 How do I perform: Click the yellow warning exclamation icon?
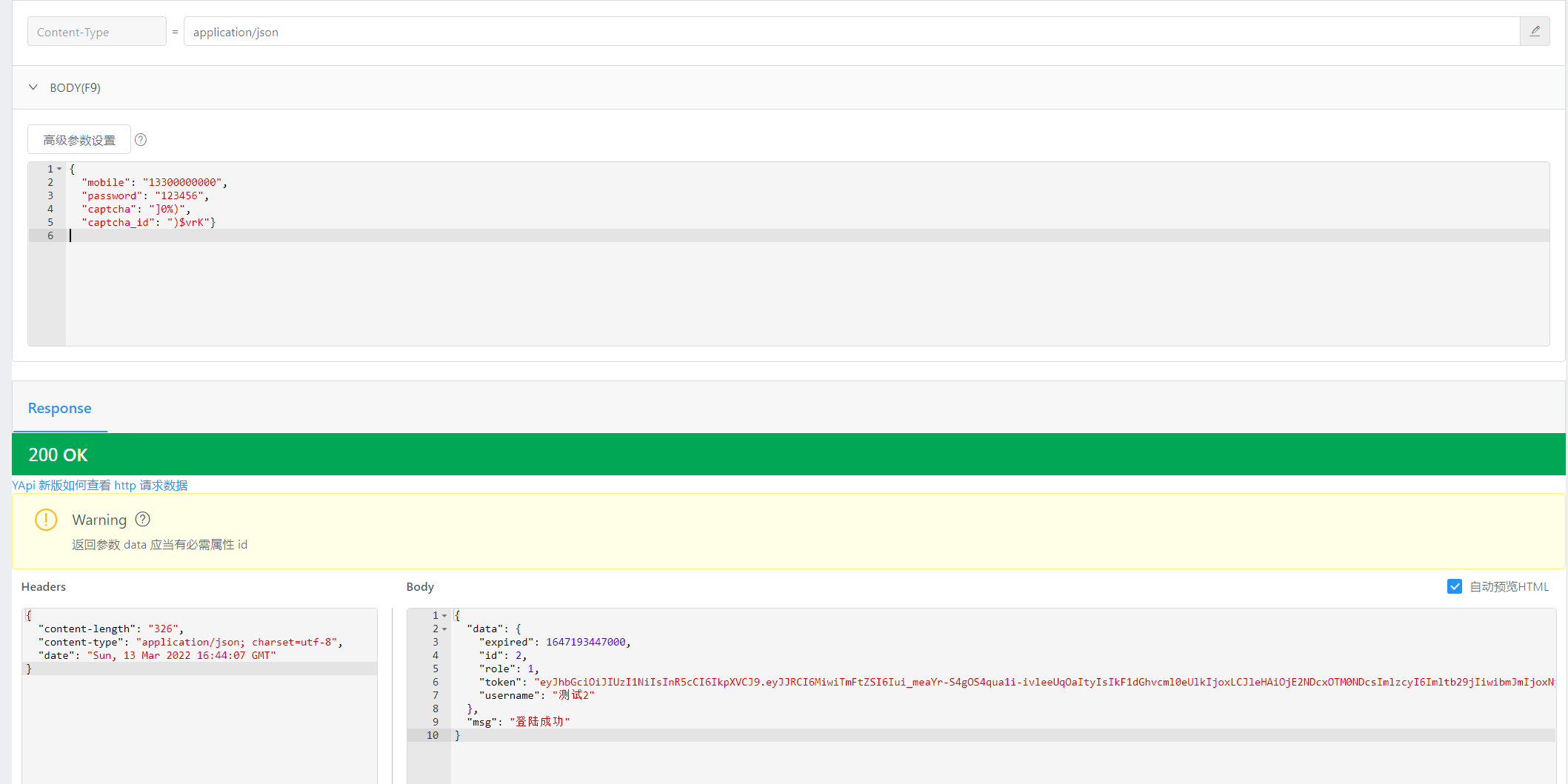pos(46,520)
